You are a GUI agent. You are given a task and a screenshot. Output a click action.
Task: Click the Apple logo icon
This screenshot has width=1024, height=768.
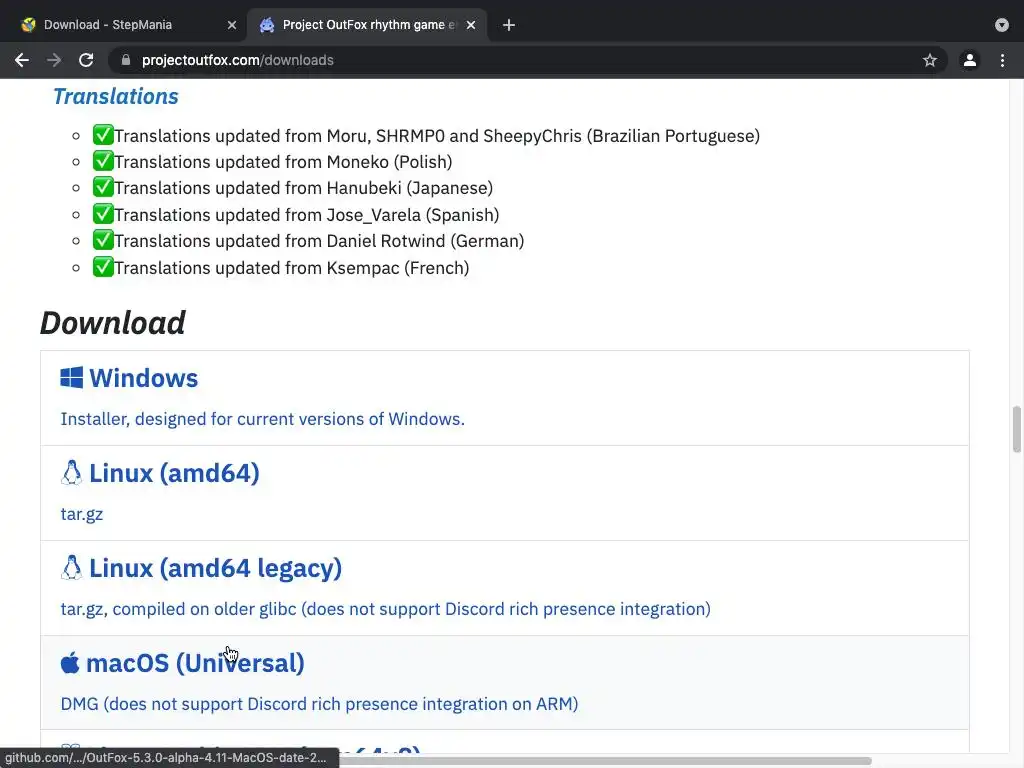[70, 662]
